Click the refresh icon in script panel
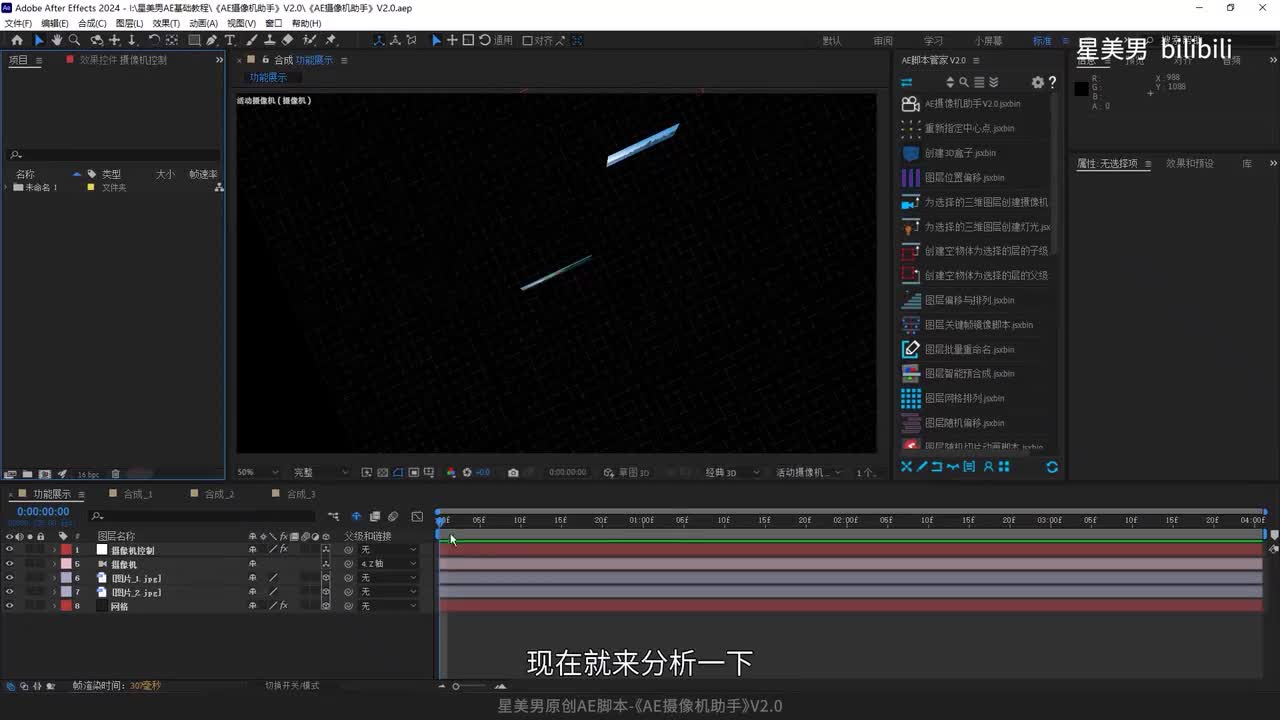Image resolution: width=1280 pixels, height=720 pixels. 1052,467
